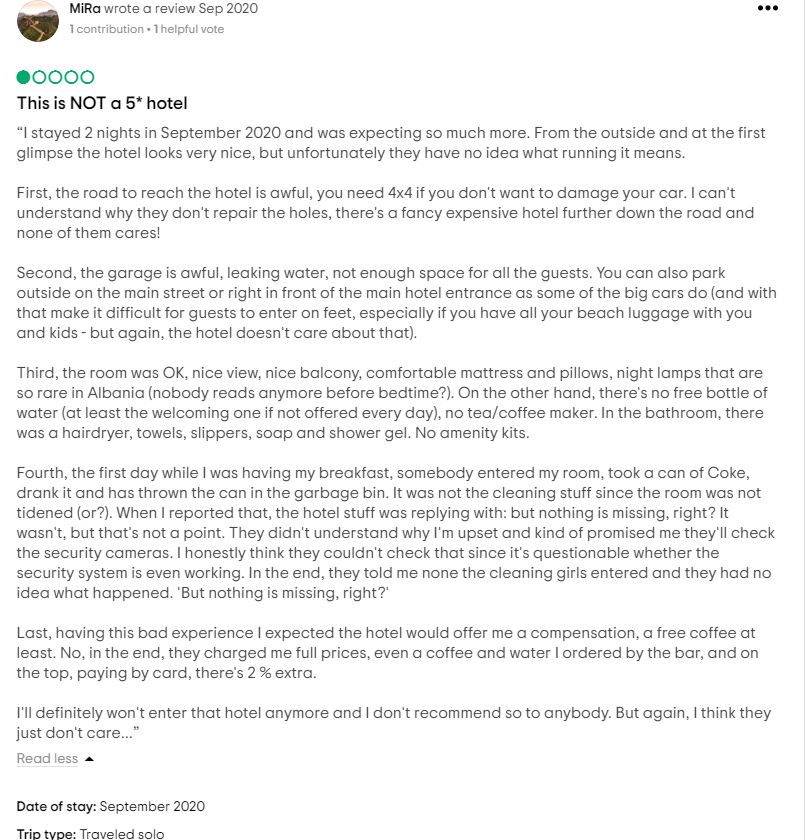Click the paragraph starting with "Second, the garage"
Image resolution: width=805 pixels, height=840 pixels.
pyautogui.click(x=385, y=303)
